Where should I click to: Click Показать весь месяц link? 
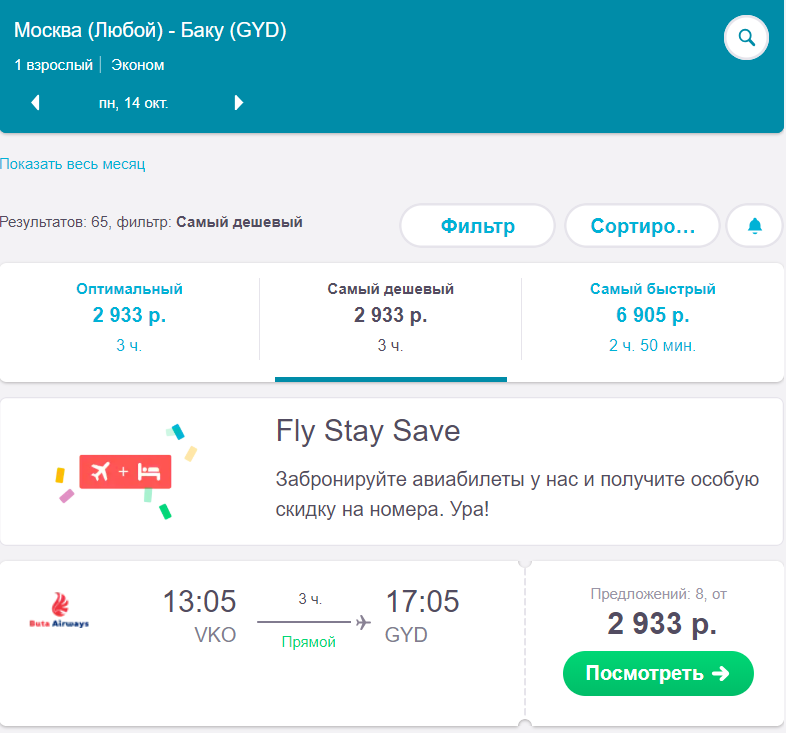pos(73,164)
